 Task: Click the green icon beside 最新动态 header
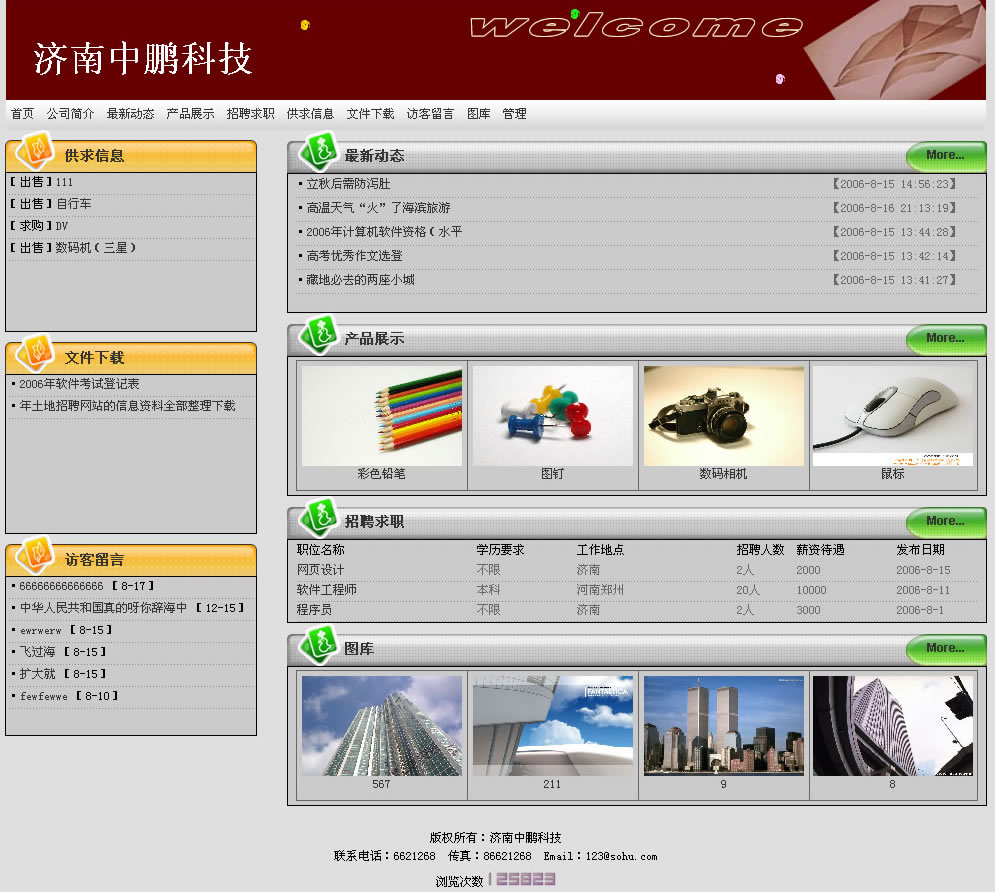pos(320,151)
